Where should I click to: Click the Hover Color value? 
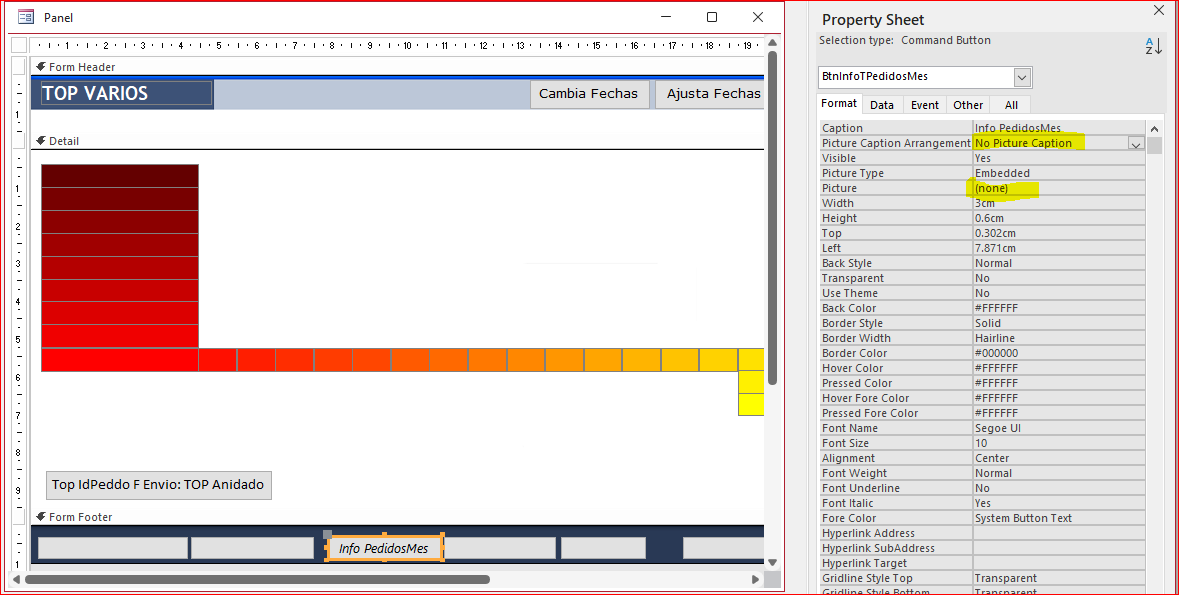tap(1059, 369)
